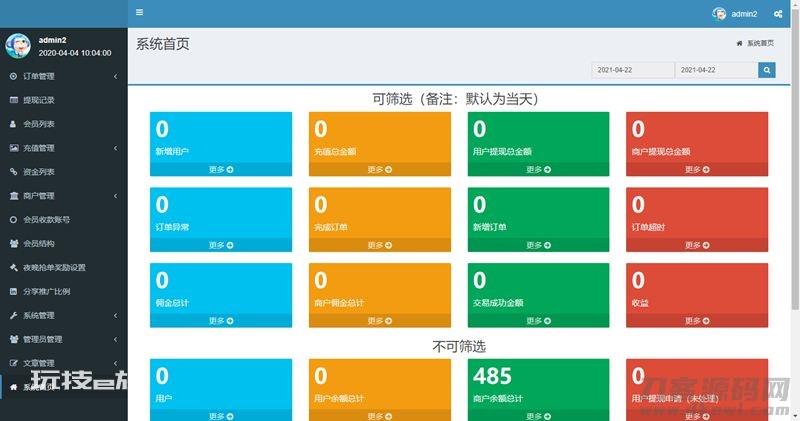
Task: Click the admin2 avatar in the top bar
Action: coord(719,14)
